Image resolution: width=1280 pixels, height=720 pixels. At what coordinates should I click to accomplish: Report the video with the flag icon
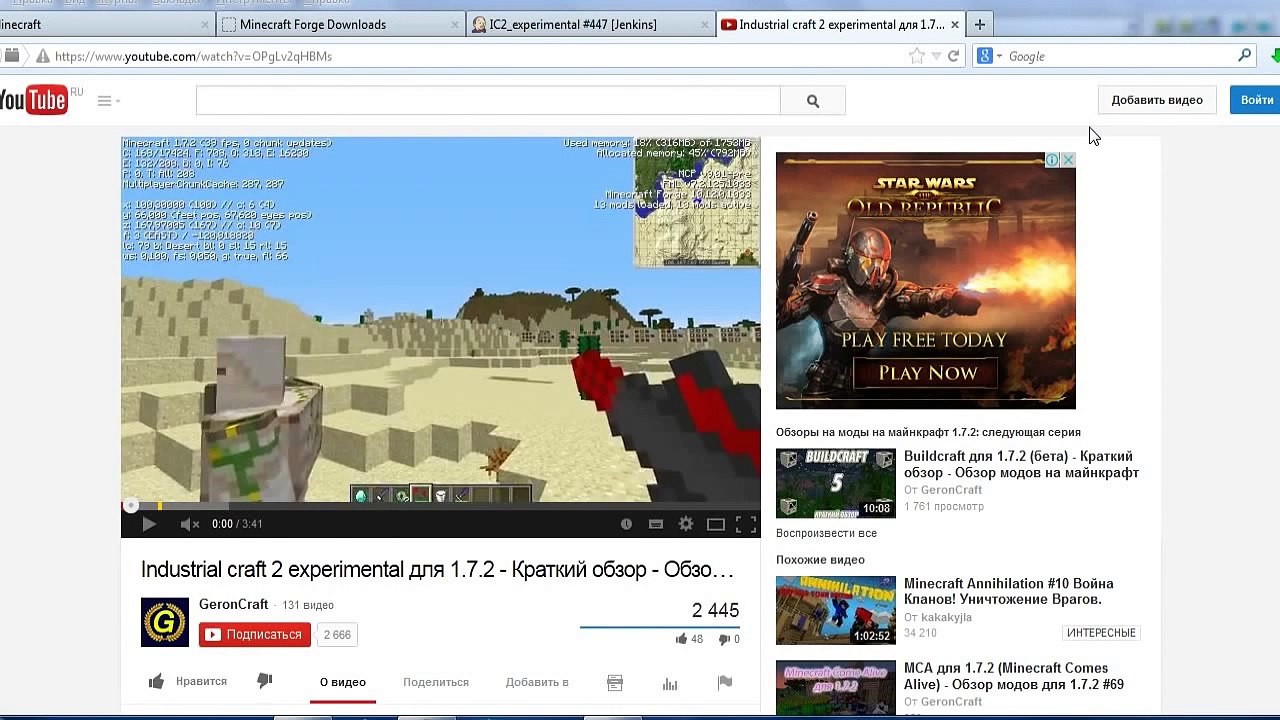tap(725, 682)
